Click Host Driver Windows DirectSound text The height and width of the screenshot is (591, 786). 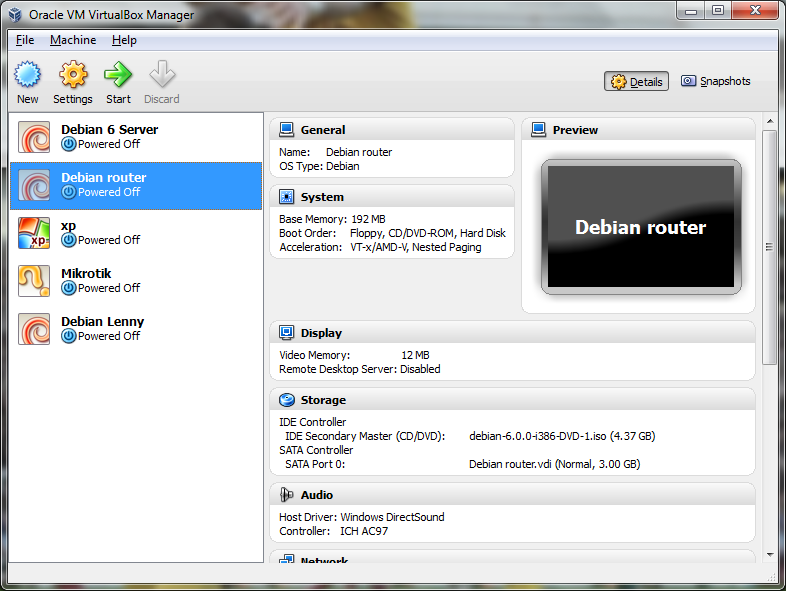[361, 517]
